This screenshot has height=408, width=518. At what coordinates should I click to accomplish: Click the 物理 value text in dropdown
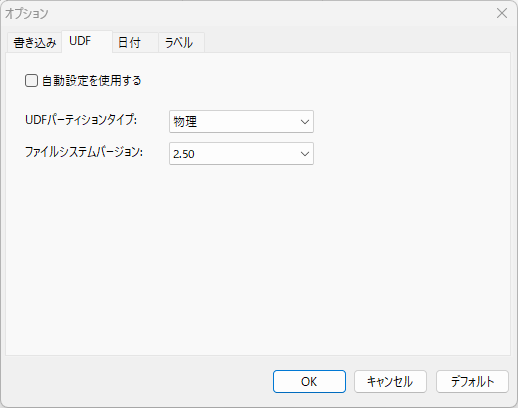[185, 122]
